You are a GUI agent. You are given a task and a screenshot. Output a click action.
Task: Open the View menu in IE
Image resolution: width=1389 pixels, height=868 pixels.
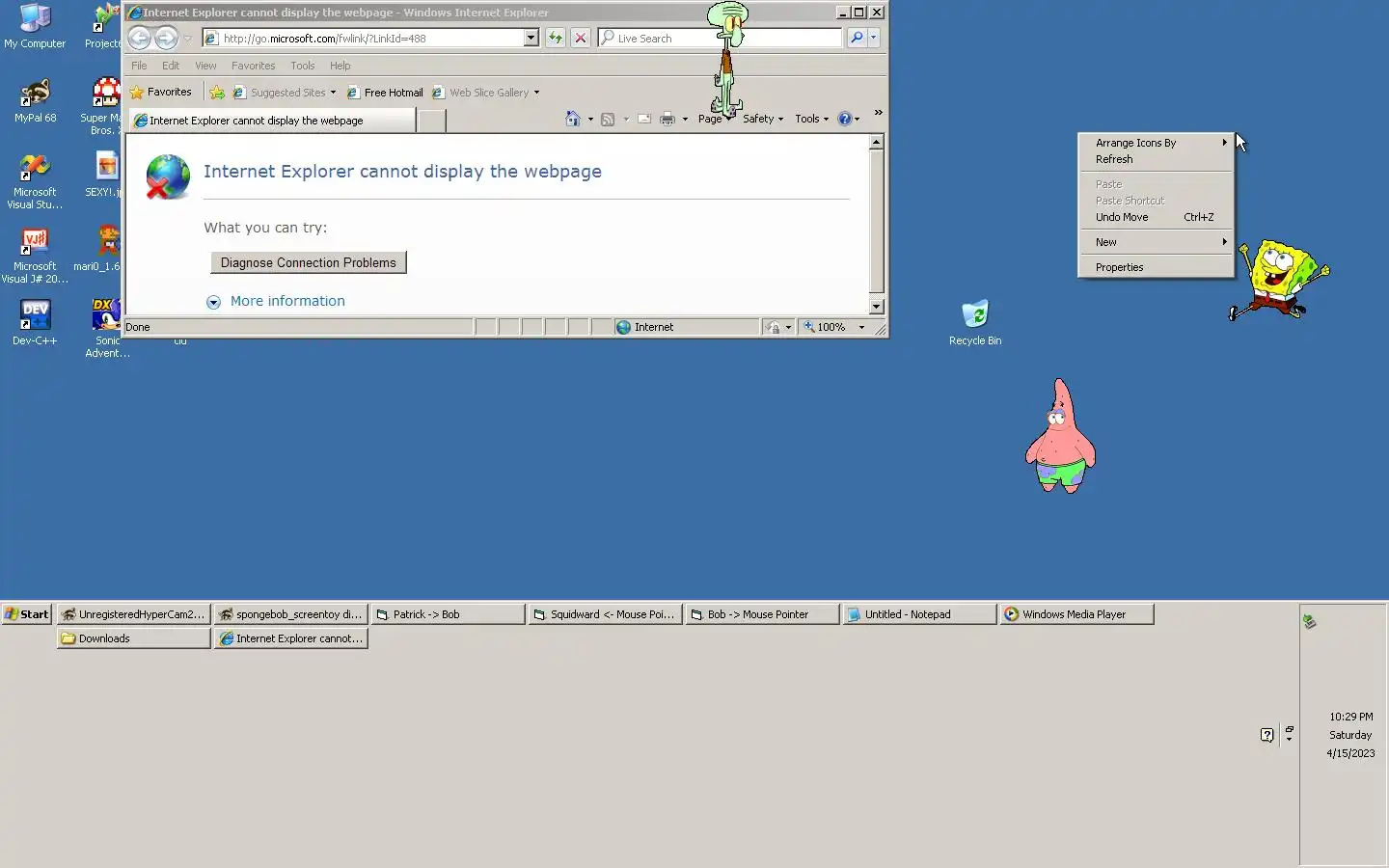pos(205,66)
